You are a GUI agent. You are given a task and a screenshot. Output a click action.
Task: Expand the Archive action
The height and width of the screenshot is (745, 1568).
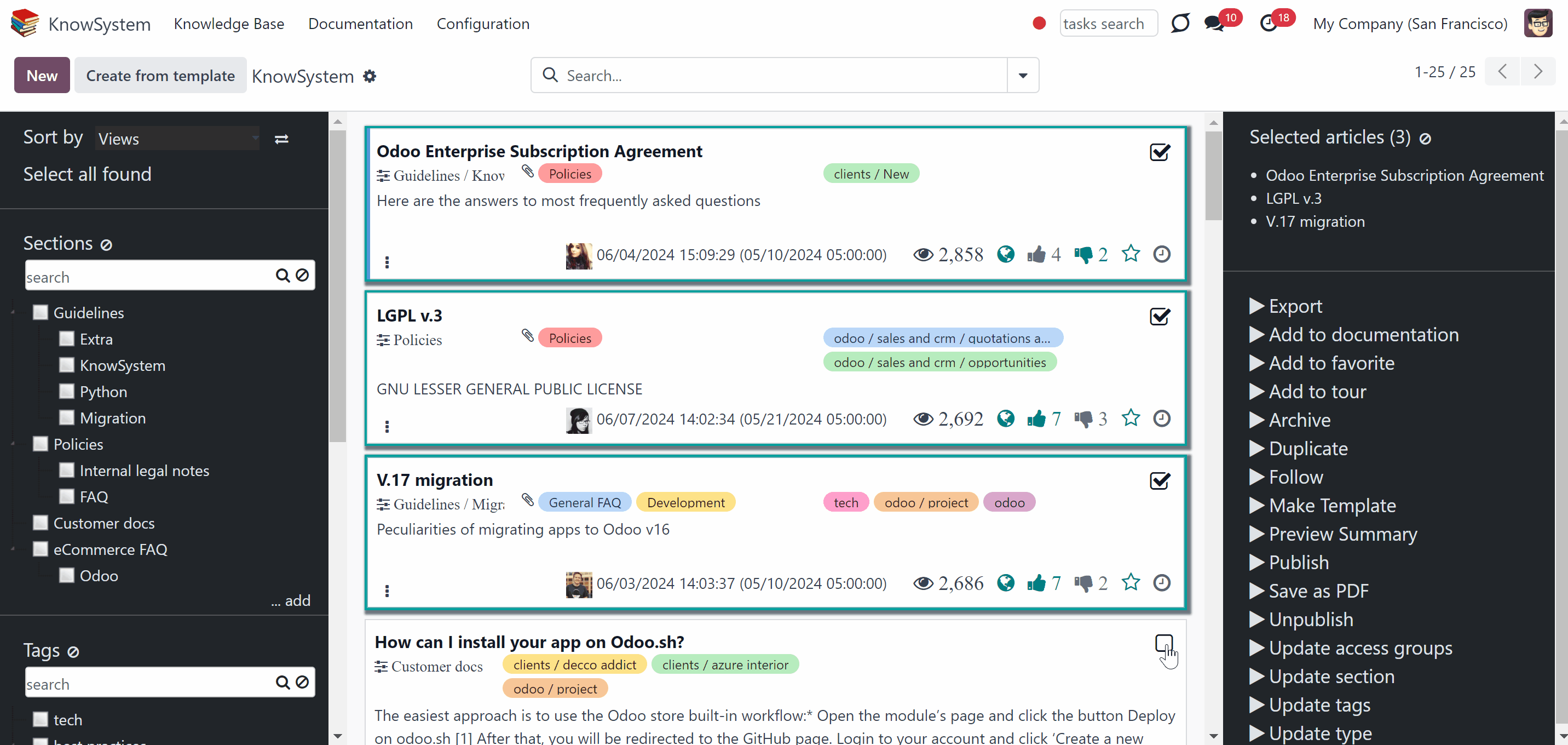1290,420
